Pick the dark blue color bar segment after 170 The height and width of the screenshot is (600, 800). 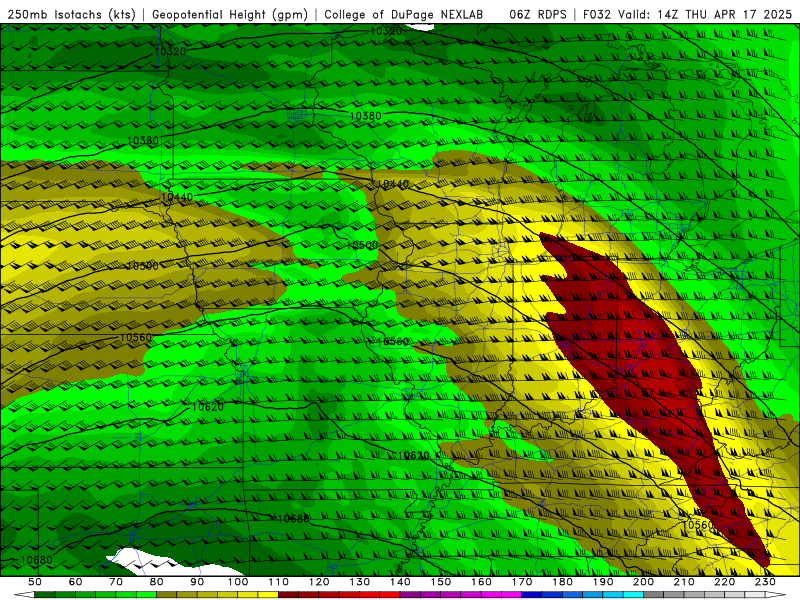tap(532, 595)
